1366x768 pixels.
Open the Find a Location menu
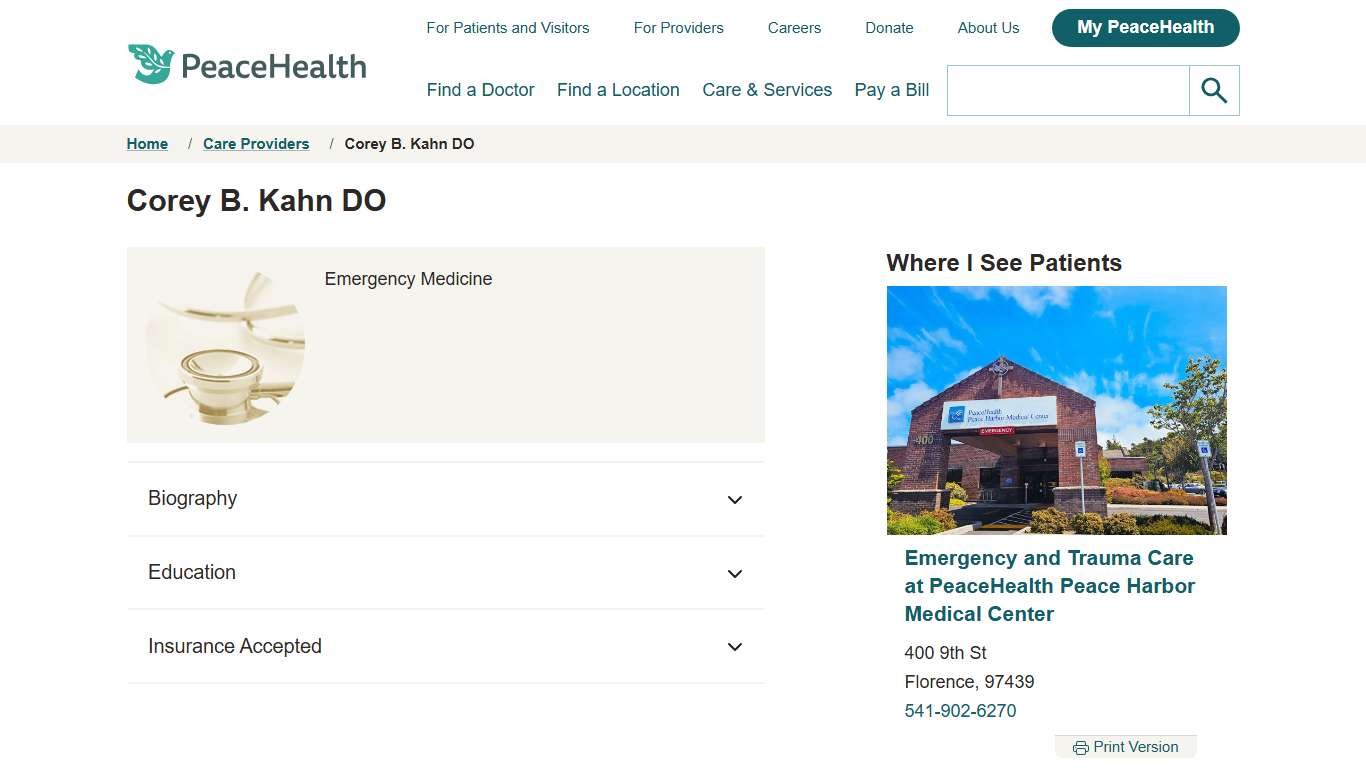pyautogui.click(x=618, y=90)
